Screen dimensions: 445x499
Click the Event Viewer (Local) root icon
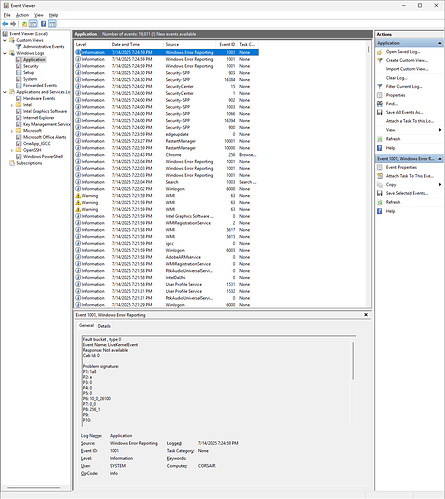(x=6, y=34)
